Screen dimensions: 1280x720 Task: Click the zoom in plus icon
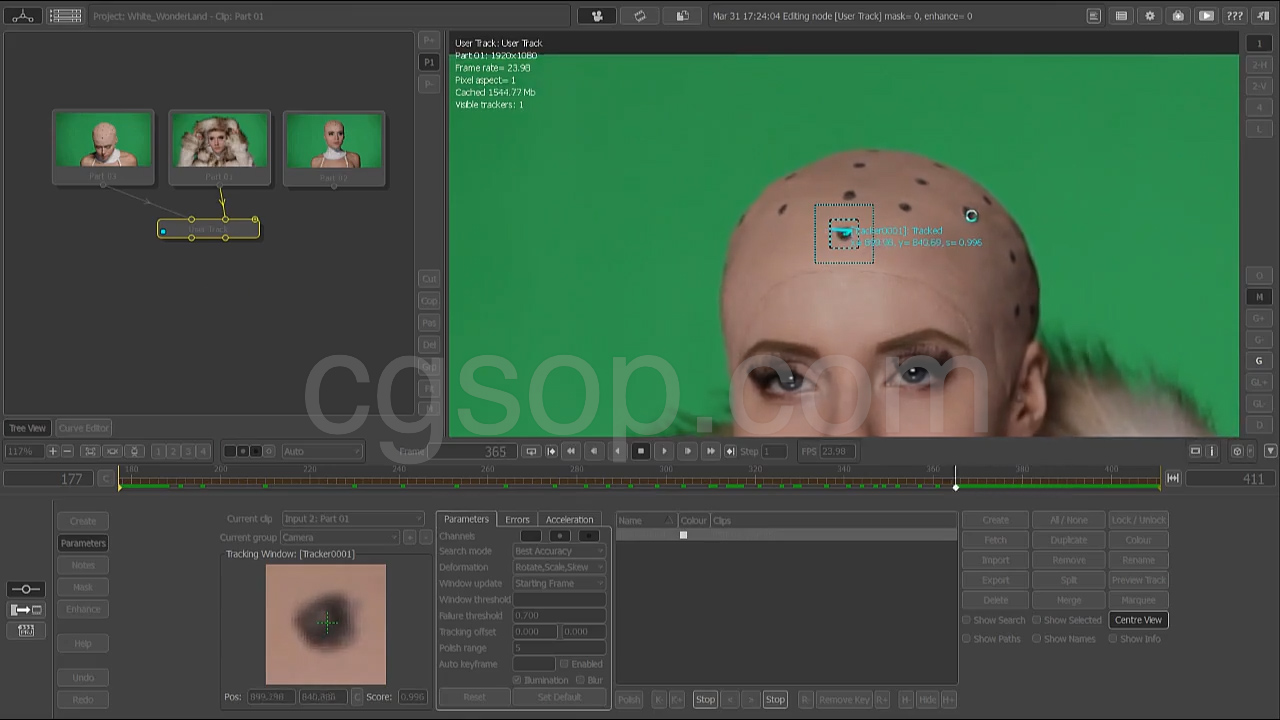pyautogui.click(x=53, y=451)
